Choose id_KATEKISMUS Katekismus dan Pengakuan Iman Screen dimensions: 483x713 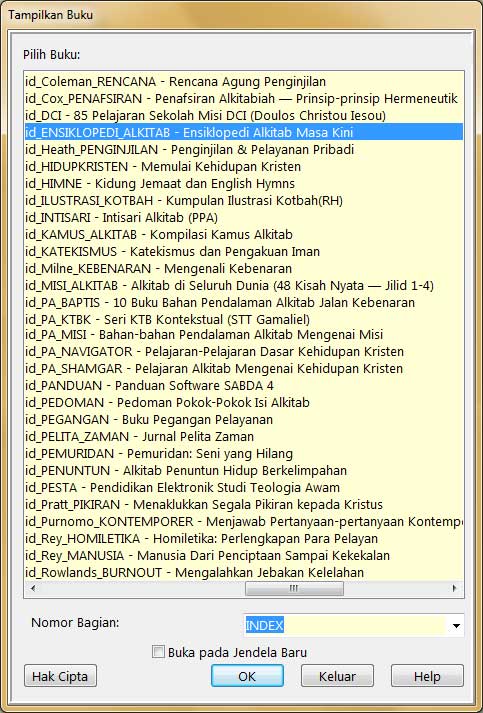click(244, 251)
